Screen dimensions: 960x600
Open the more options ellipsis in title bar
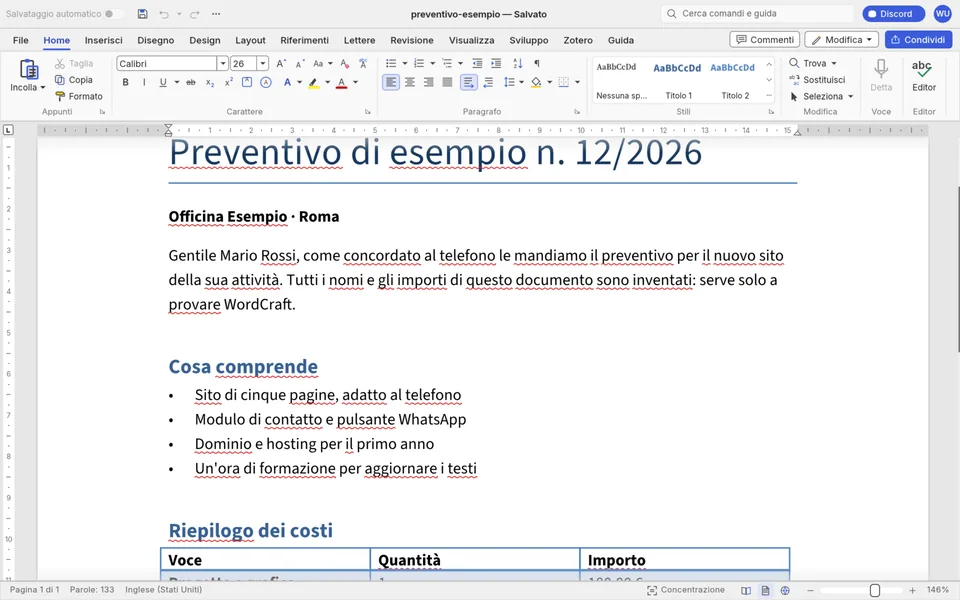(216, 13)
